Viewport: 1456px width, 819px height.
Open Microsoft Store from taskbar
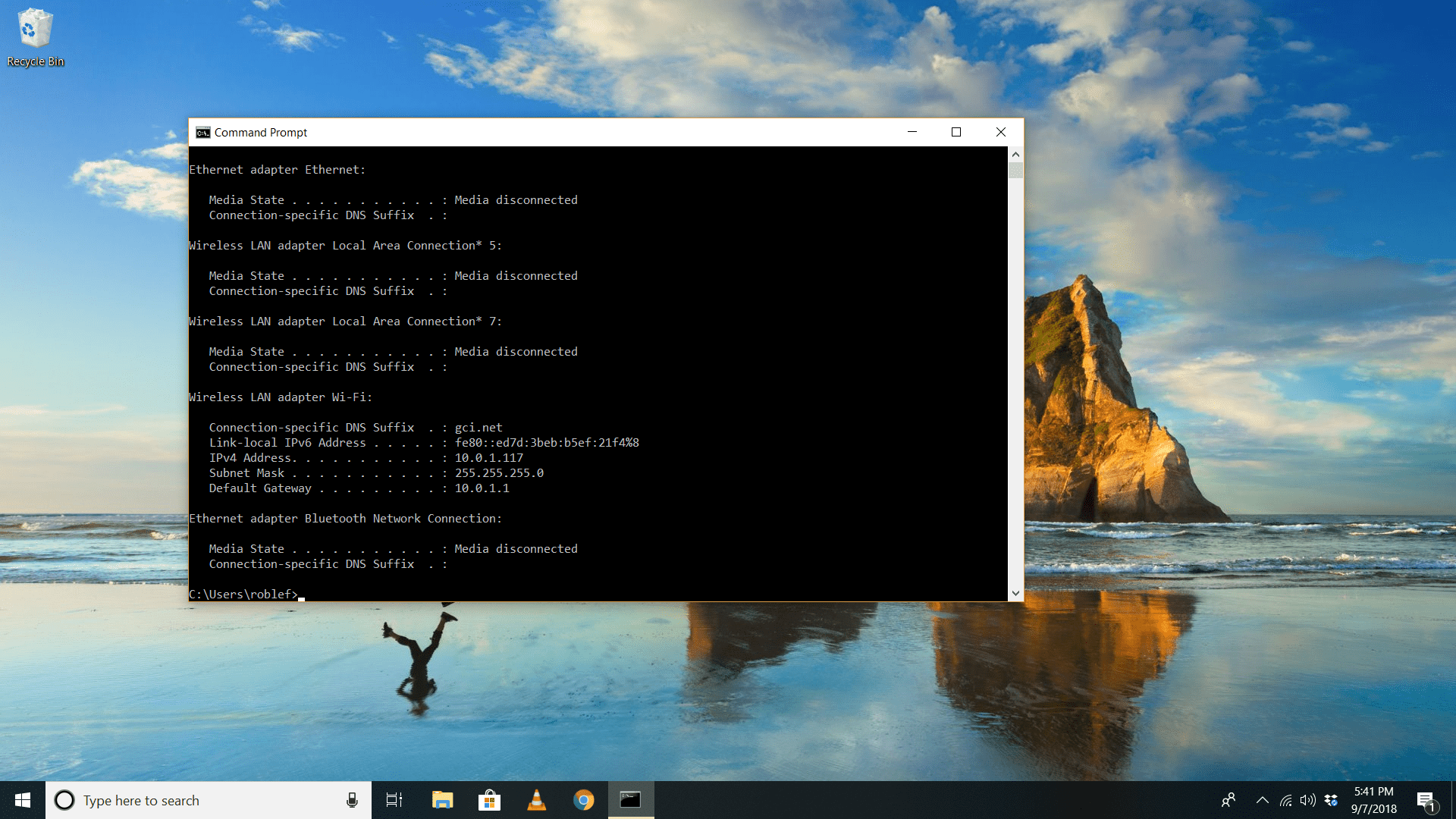489,800
